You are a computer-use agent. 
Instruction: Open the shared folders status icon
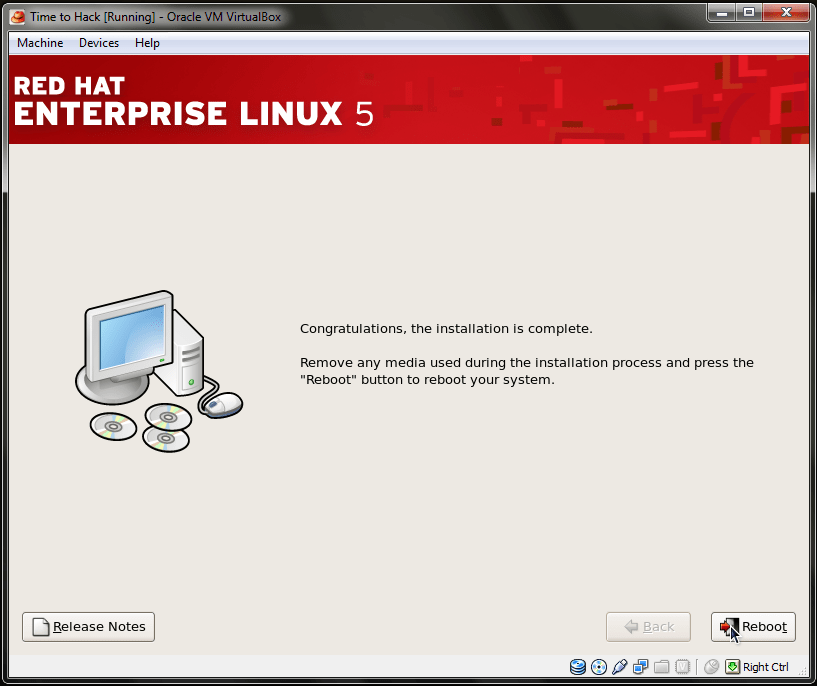click(661, 667)
